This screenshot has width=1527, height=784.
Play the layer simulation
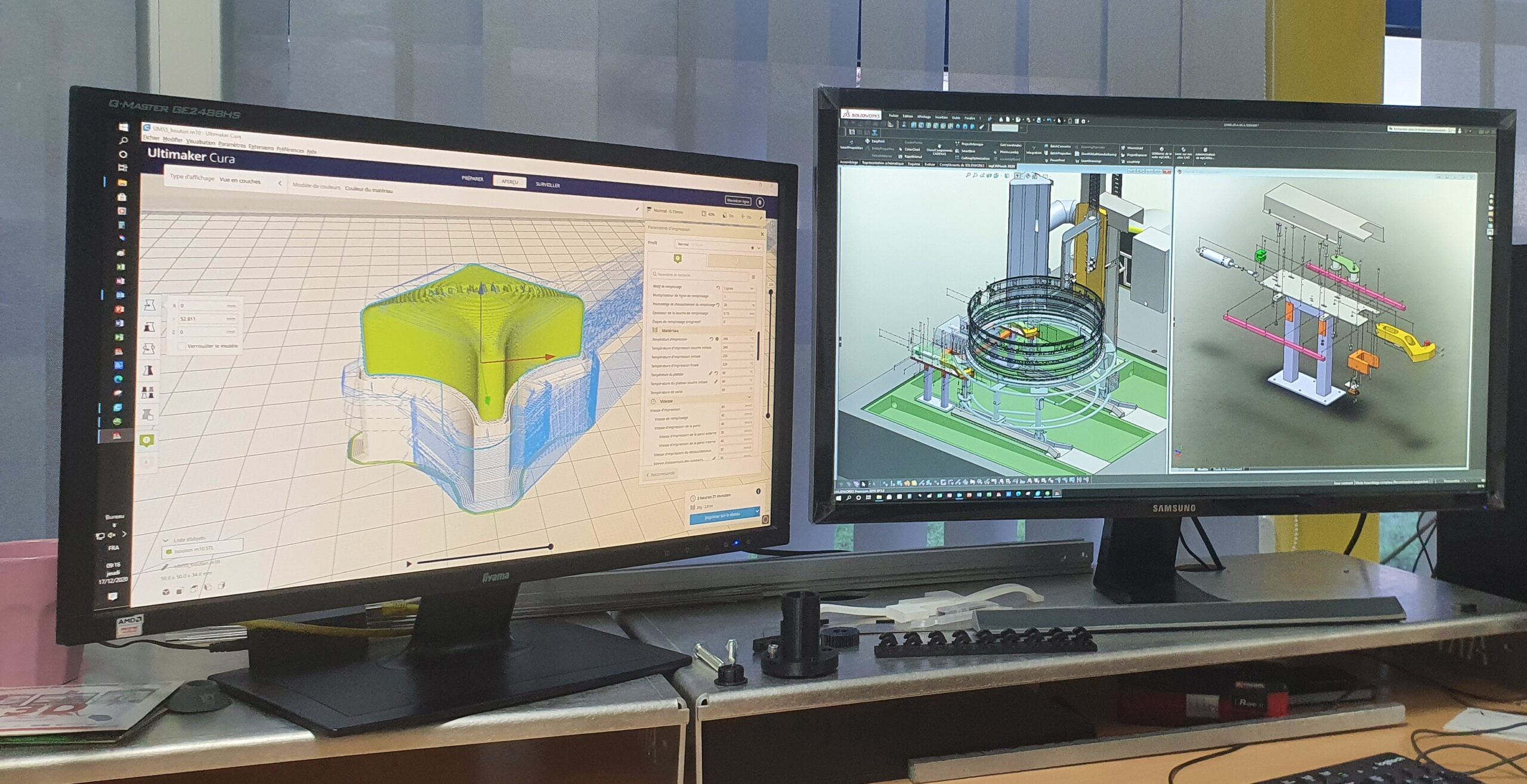pyautogui.click(x=409, y=563)
